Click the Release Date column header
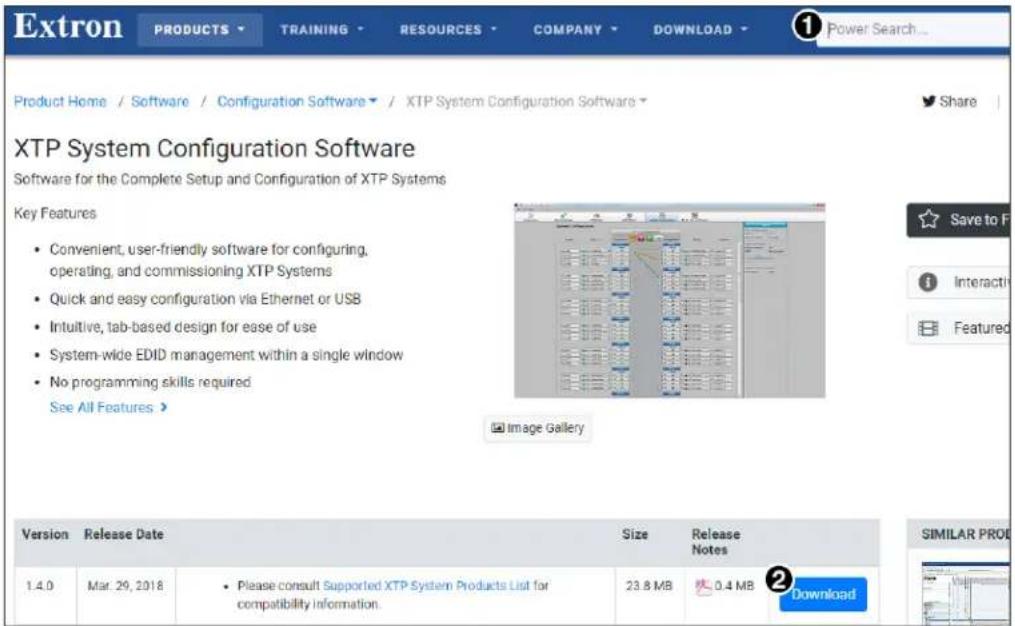This screenshot has height=626, width=1015. (124, 534)
